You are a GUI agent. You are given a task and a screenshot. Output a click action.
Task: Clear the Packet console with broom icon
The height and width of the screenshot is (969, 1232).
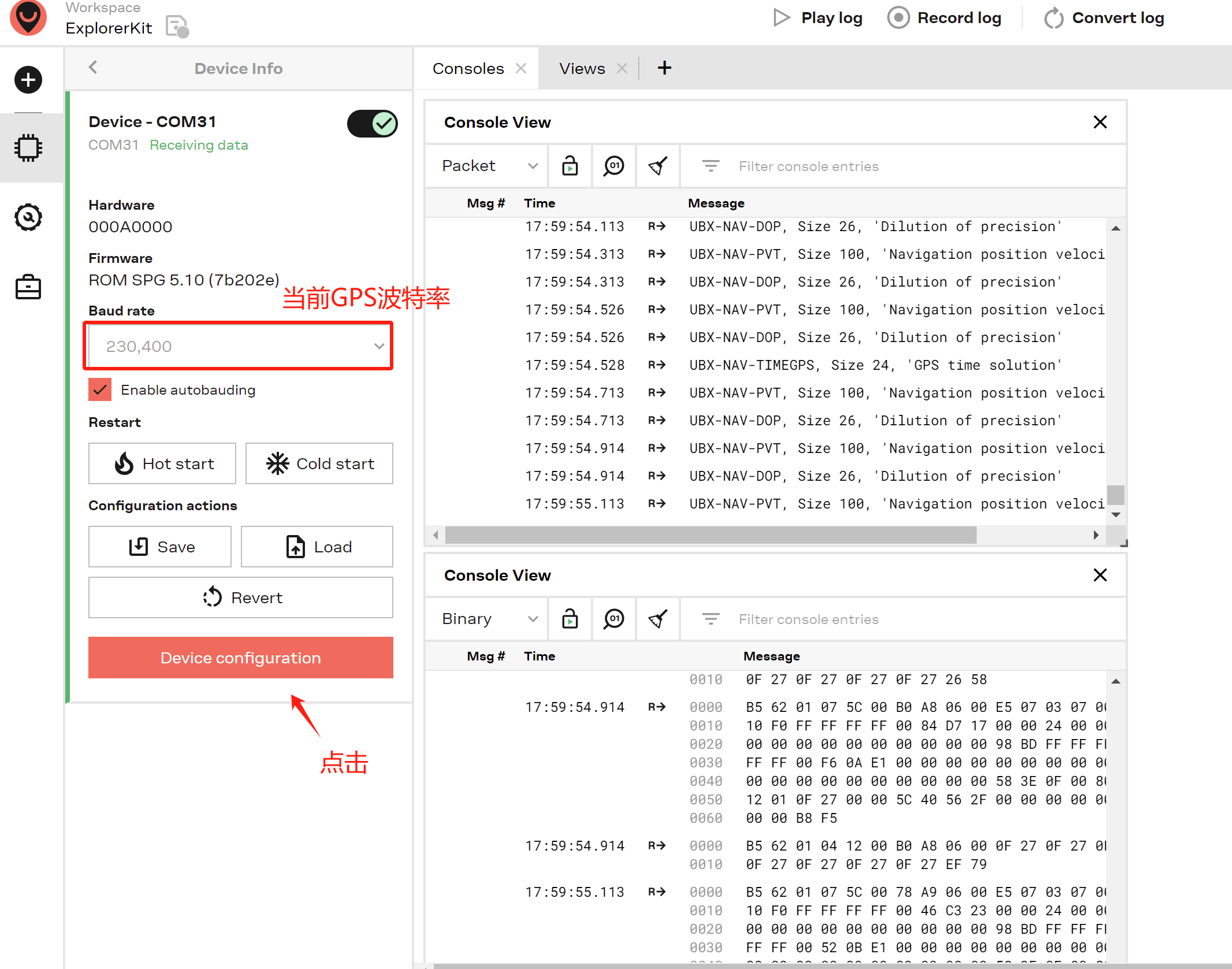(658, 166)
